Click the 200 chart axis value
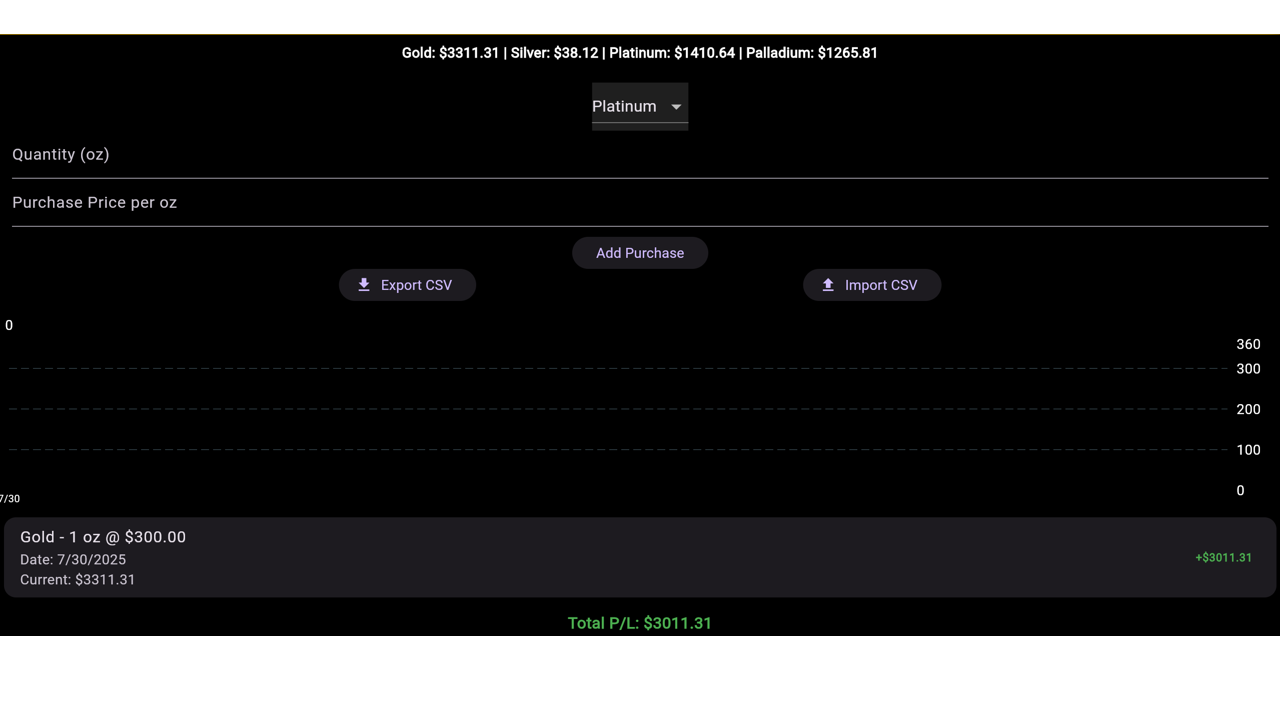The height and width of the screenshot is (720, 1280). (1248, 409)
